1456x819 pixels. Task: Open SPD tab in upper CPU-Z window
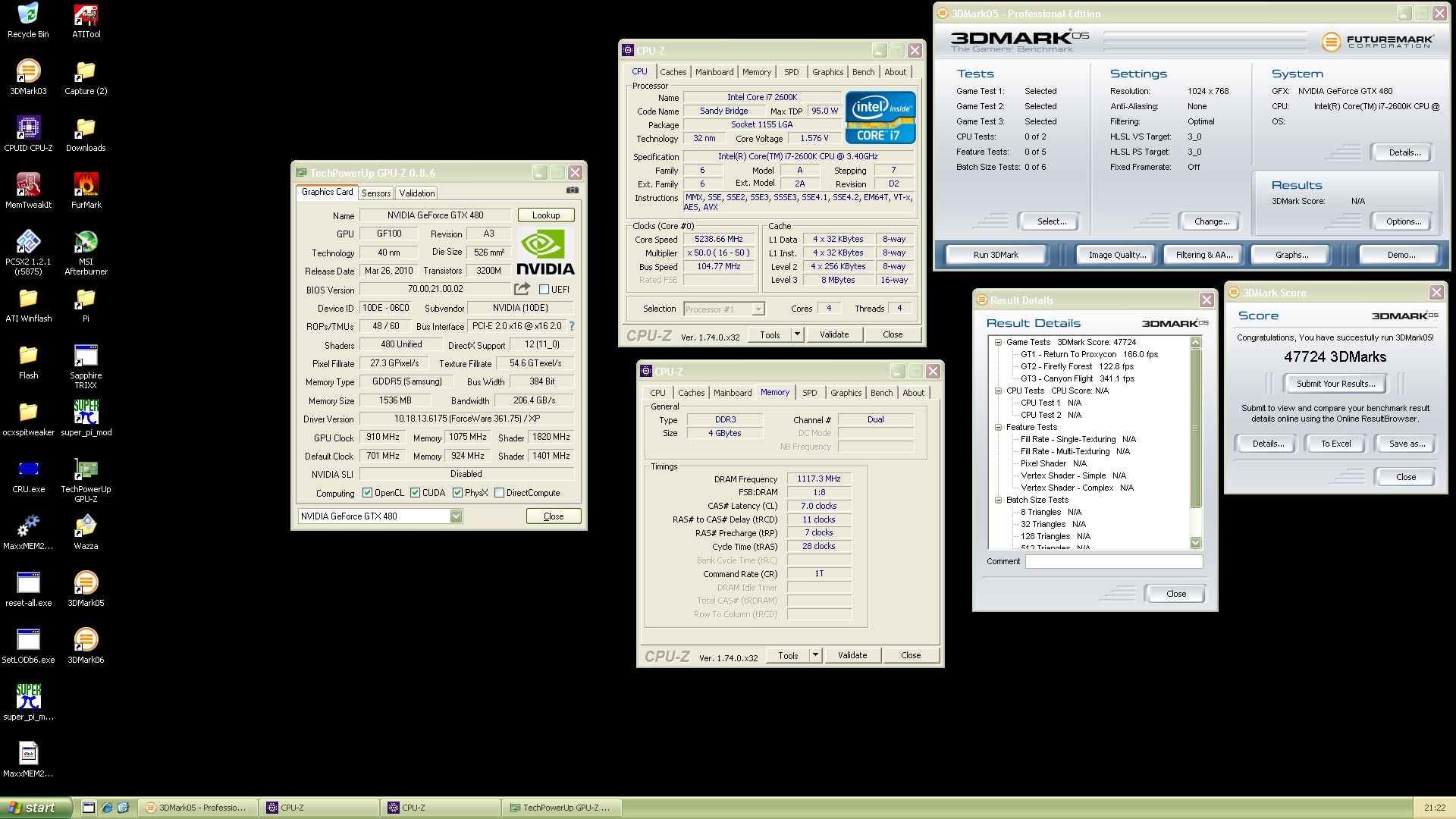791,72
